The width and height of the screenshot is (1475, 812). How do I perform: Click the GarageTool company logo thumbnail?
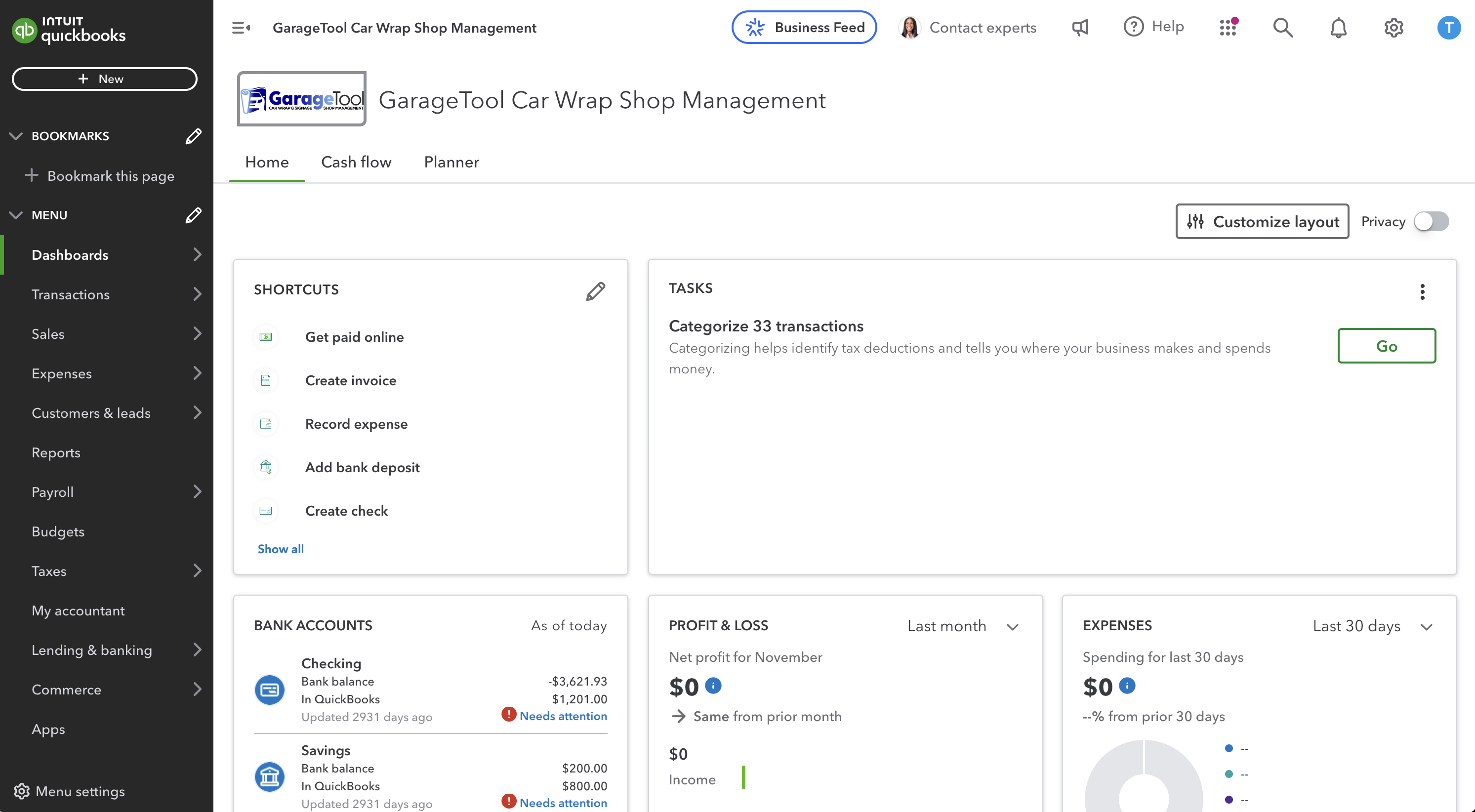pyautogui.click(x=302, y=99)
